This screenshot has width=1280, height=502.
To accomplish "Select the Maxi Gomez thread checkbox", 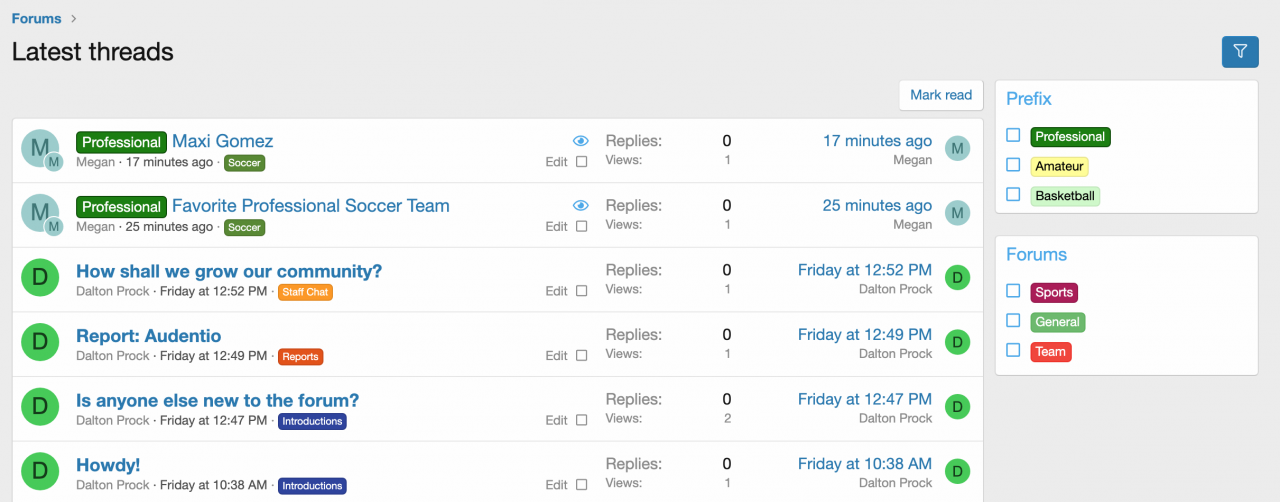I will coord(582,162).
